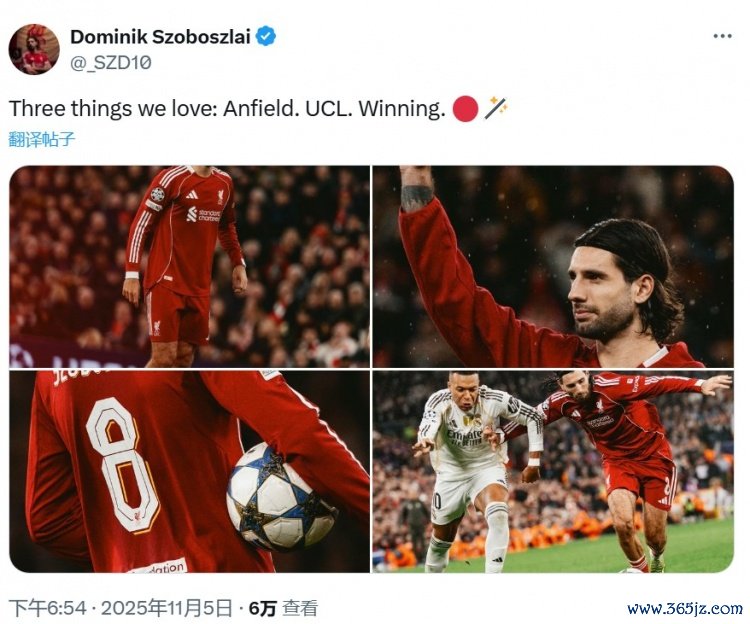Click the date 2025年11月5日
Viewport: 750px width, 624px height.
(x=166, y=608)
